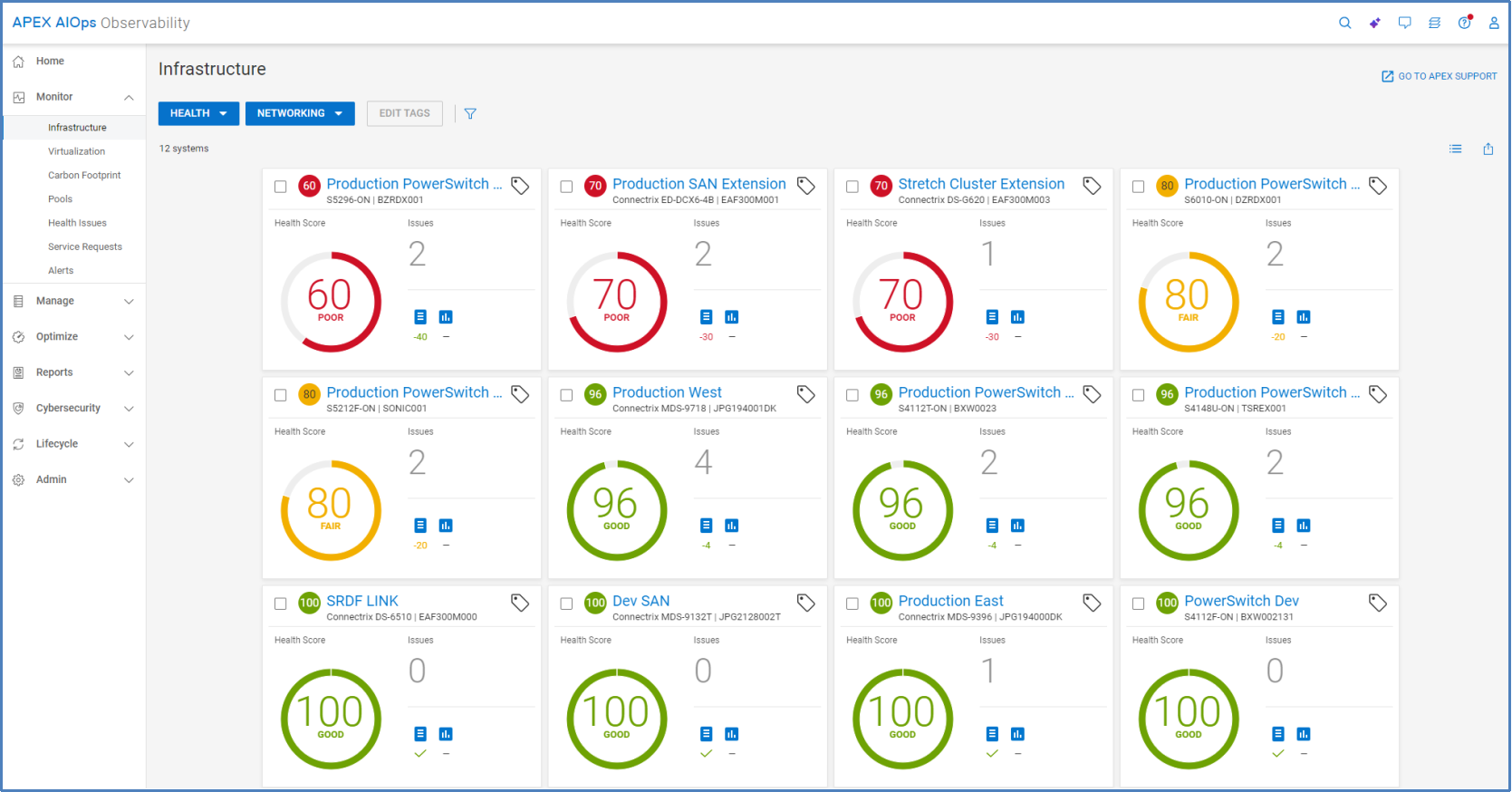Open the jobs list icon in header

(x=1434, y=23)
